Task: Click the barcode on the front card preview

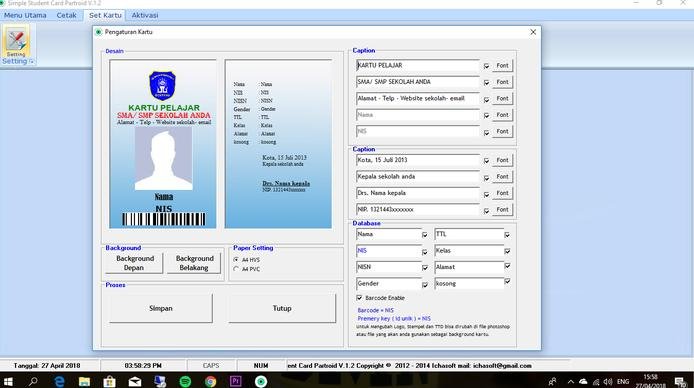Action: [164, 219]
